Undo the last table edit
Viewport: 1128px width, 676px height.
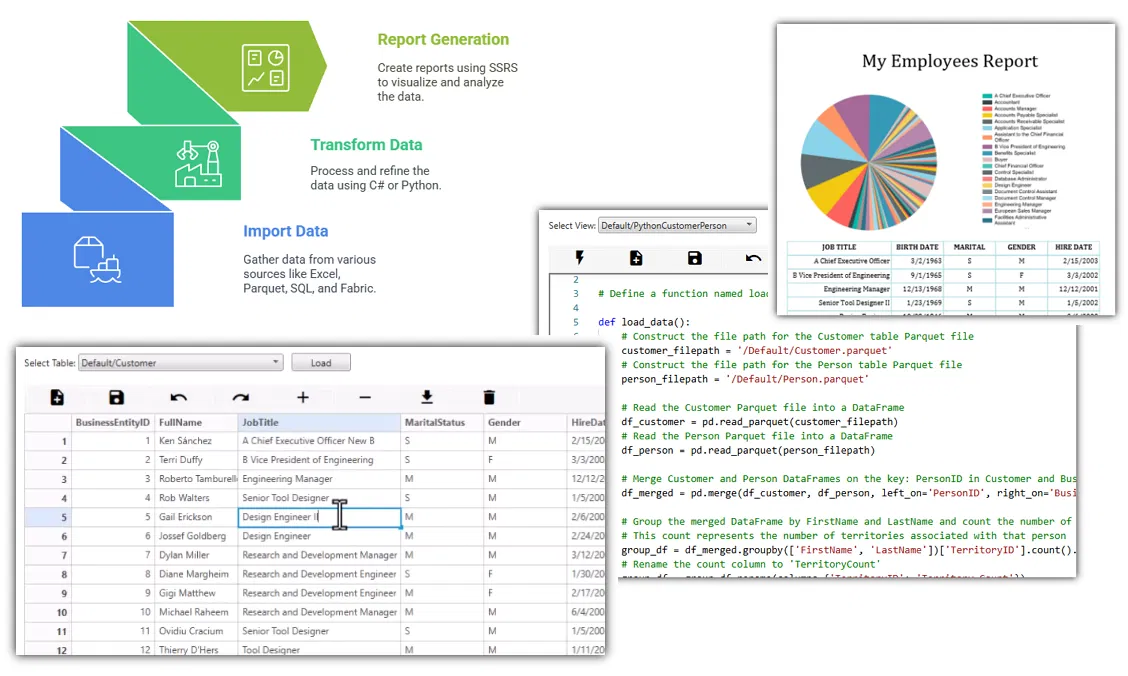[x=179, y=397]
